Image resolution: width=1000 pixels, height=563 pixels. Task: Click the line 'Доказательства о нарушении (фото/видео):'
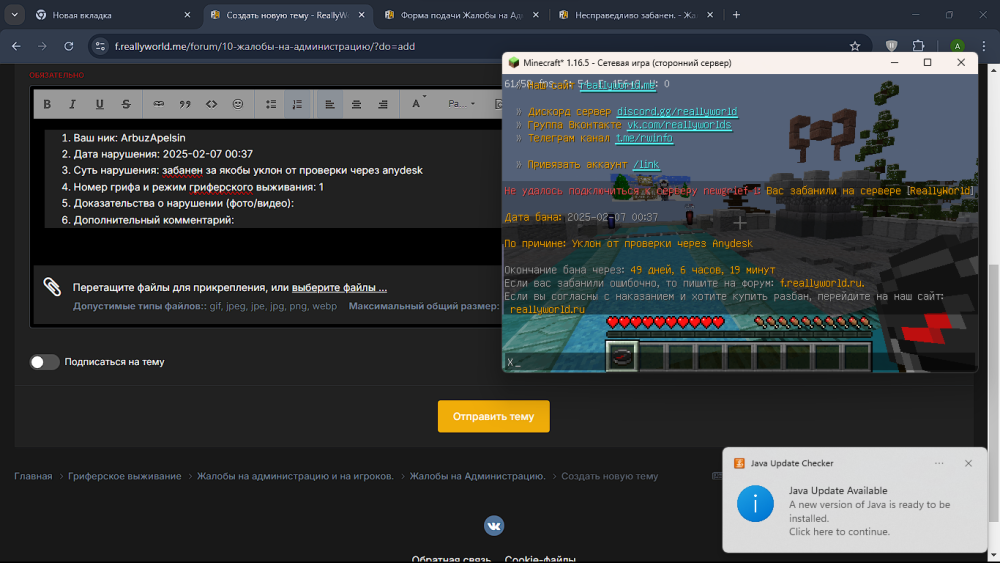pos(184,203)
